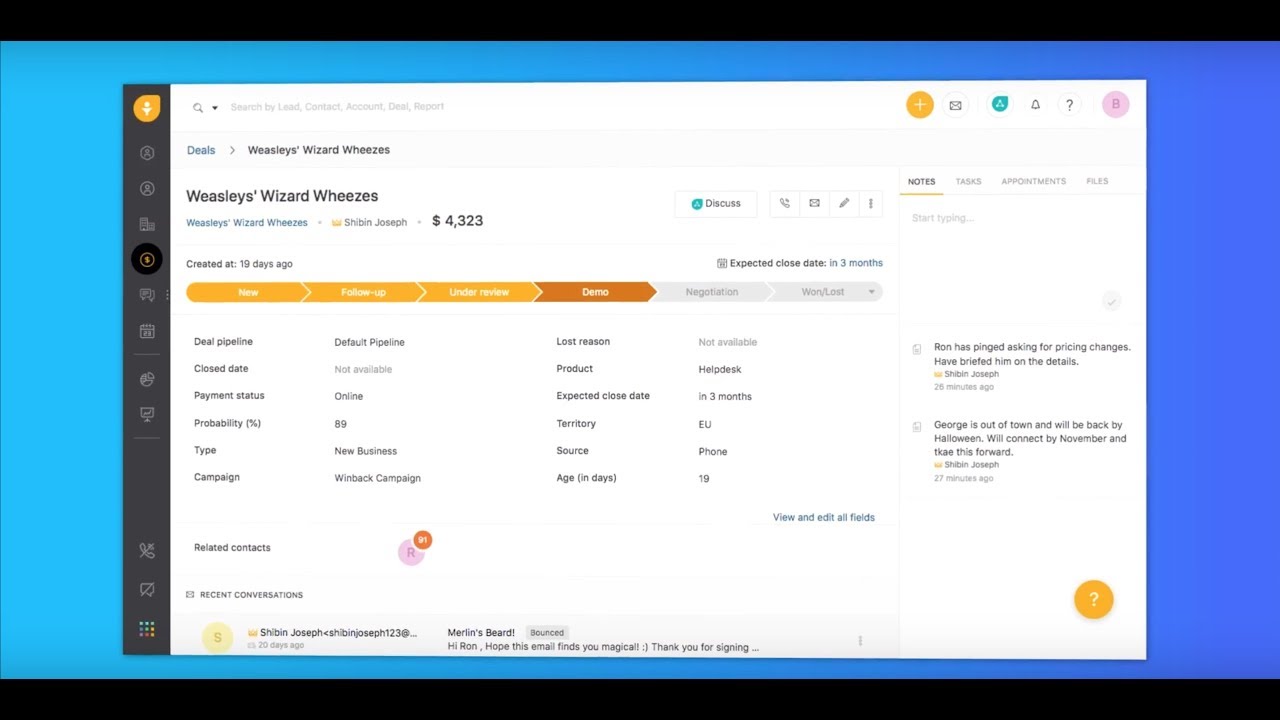Open the Freshsales logo home icon
Image resolution: width=1280 pixels, height=720 pixels.
tap(147, 108)
